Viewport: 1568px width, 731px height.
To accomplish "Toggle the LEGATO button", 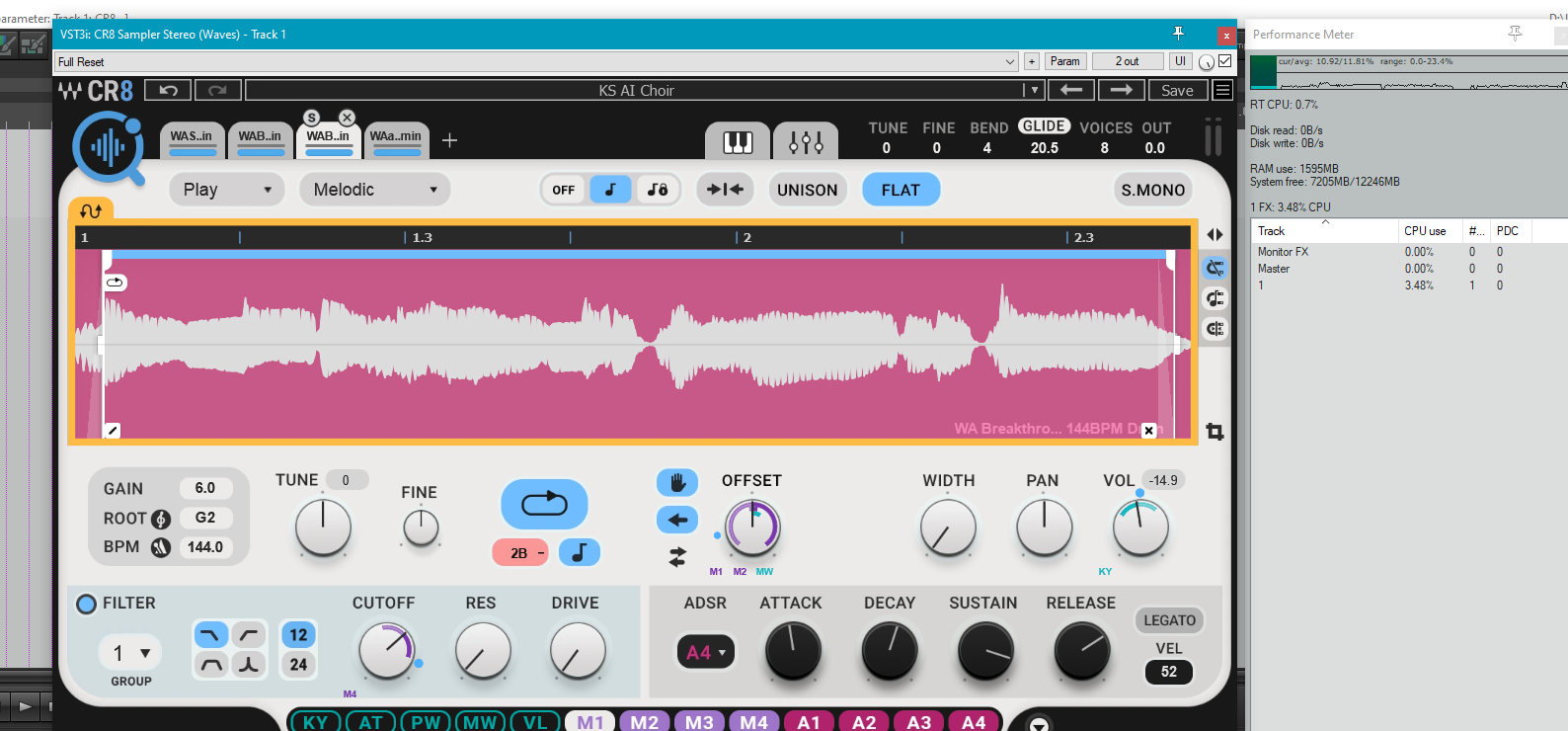I will [1169, 620].
